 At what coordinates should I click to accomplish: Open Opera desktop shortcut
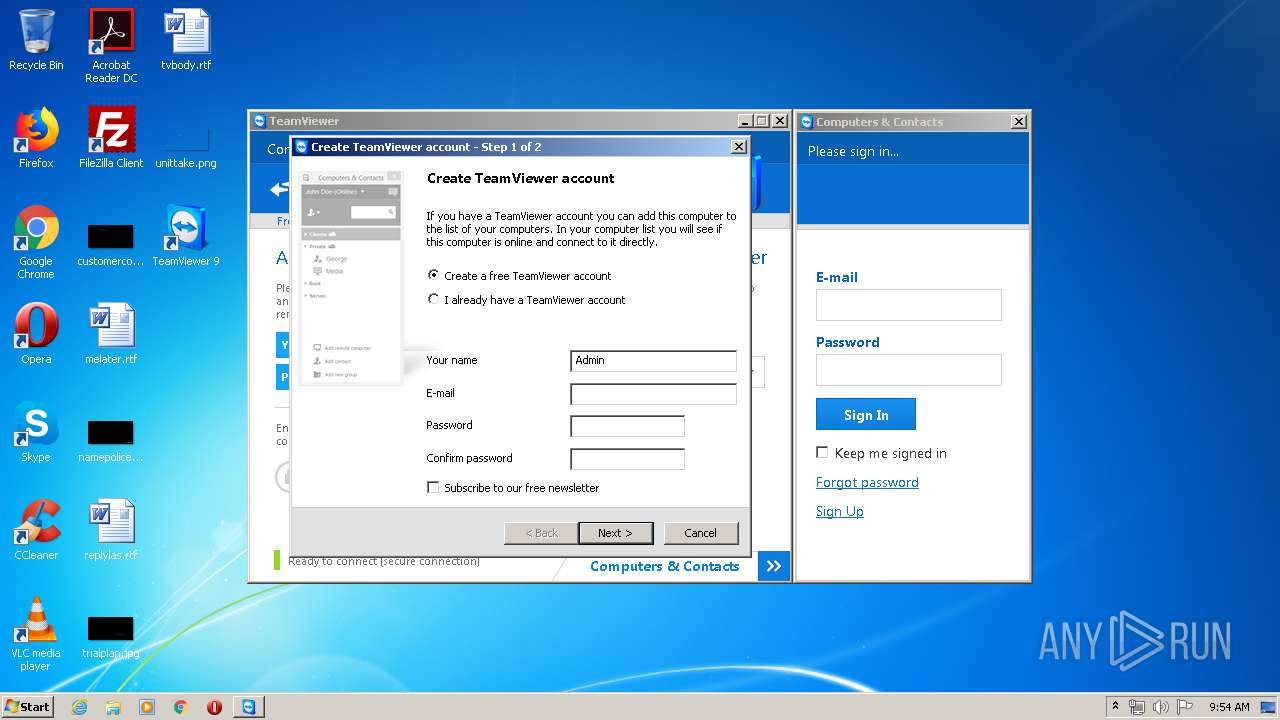[36, 334]
